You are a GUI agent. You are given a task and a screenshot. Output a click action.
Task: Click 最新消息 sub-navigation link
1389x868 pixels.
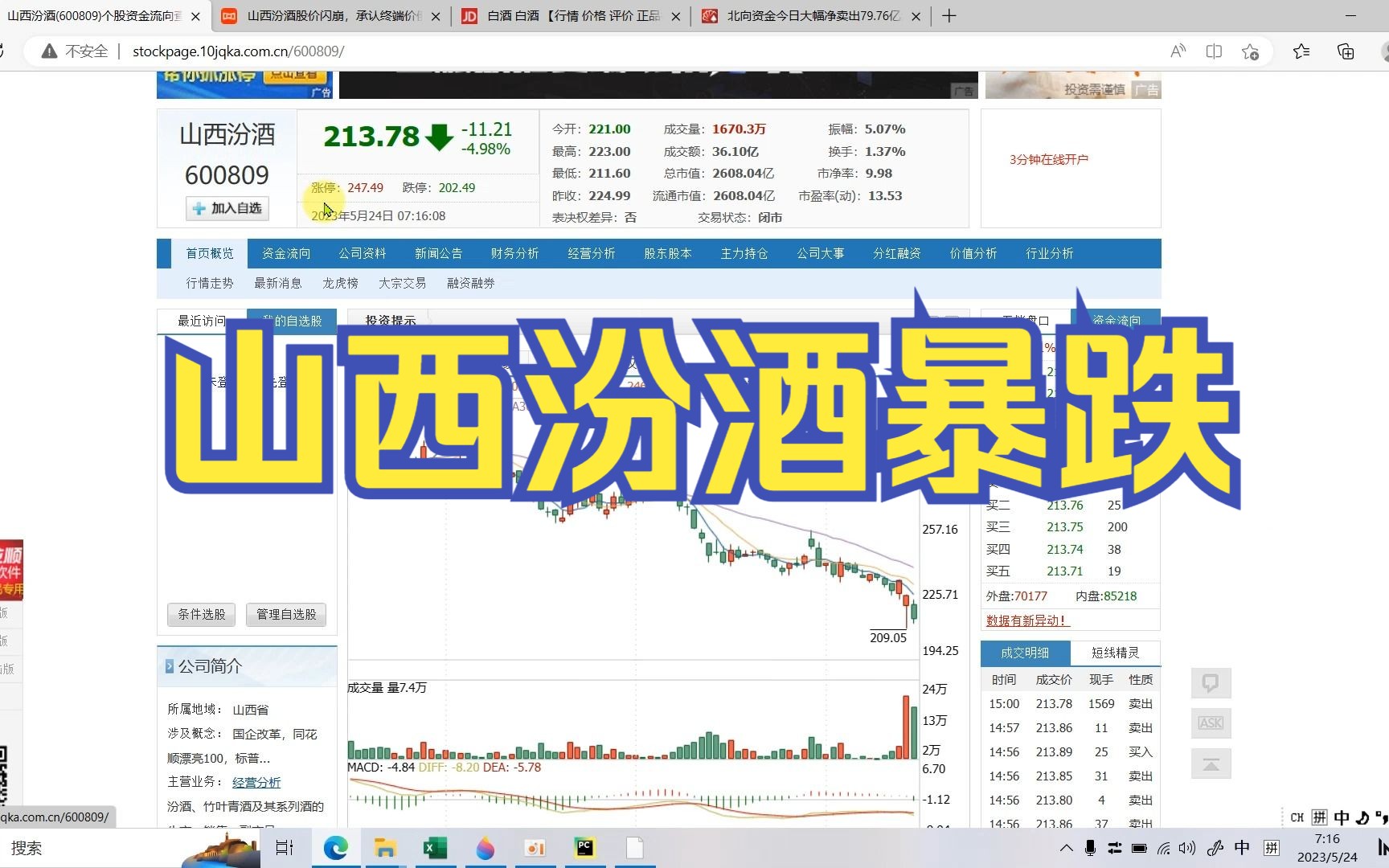[x=278, y=283]
